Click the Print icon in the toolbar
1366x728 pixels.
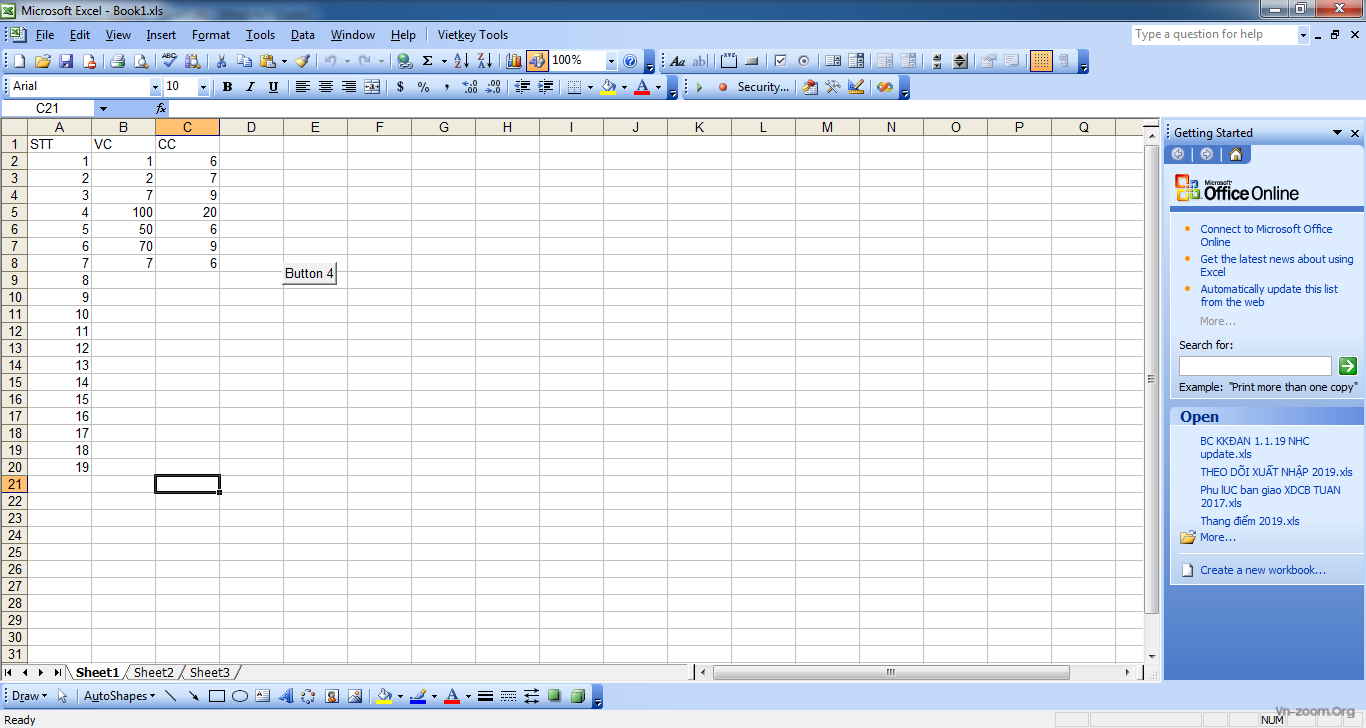click(x=117, y=61)
